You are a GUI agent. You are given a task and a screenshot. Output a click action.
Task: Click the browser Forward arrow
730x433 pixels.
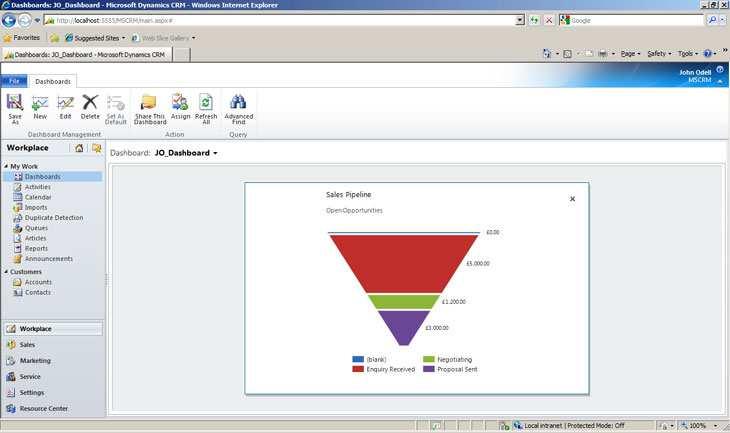pyautogui.click(x=24, y=20)
